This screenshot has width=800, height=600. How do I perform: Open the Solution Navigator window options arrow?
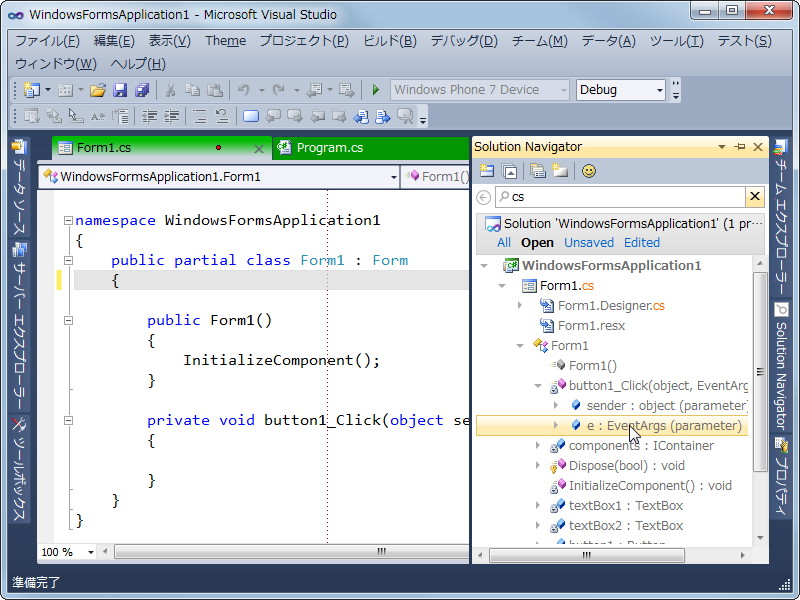[x=721, y=147]
